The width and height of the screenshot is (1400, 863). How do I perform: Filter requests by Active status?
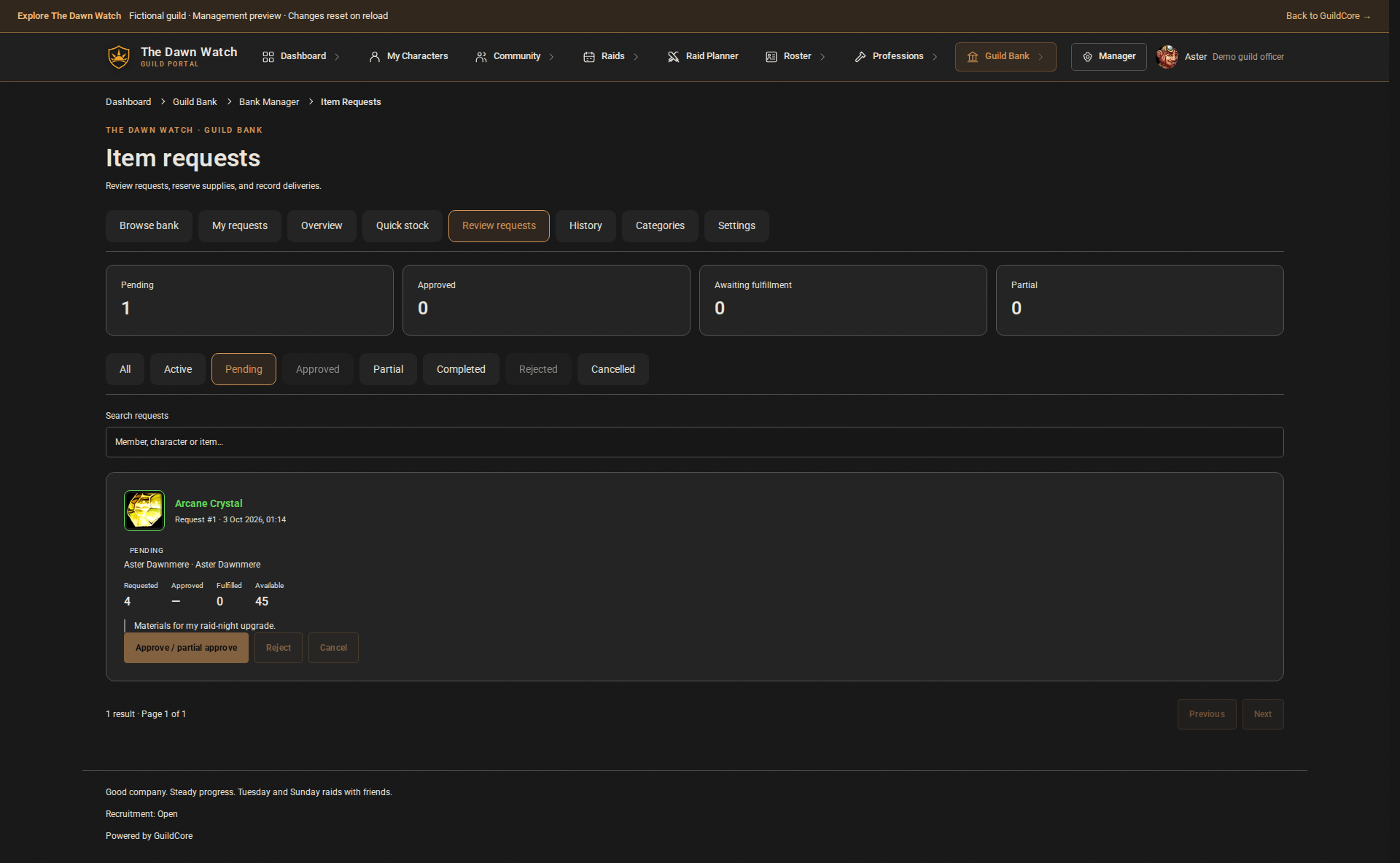click(x=178, y=369)
